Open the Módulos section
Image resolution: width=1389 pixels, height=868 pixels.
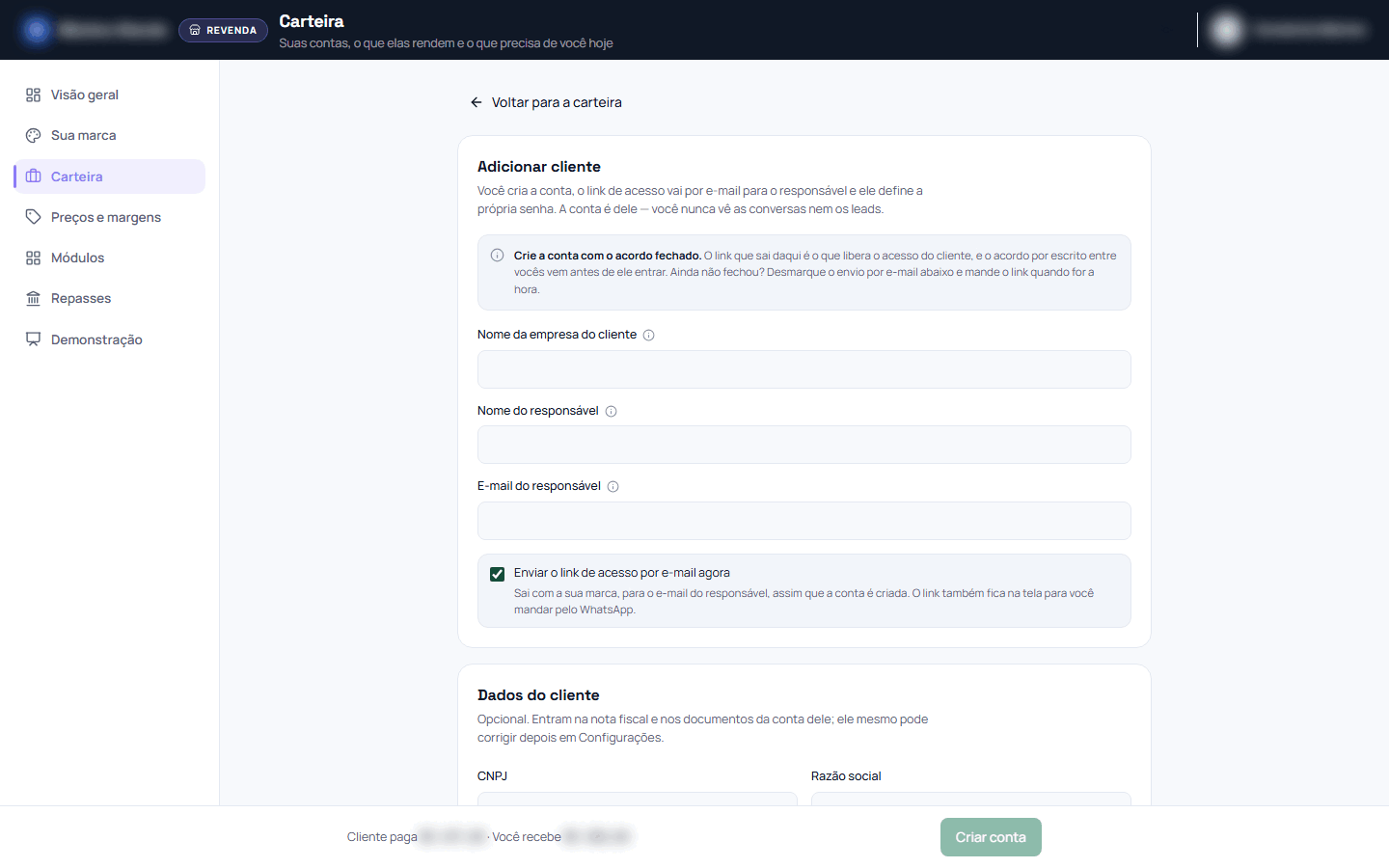(x=109, y=258)
